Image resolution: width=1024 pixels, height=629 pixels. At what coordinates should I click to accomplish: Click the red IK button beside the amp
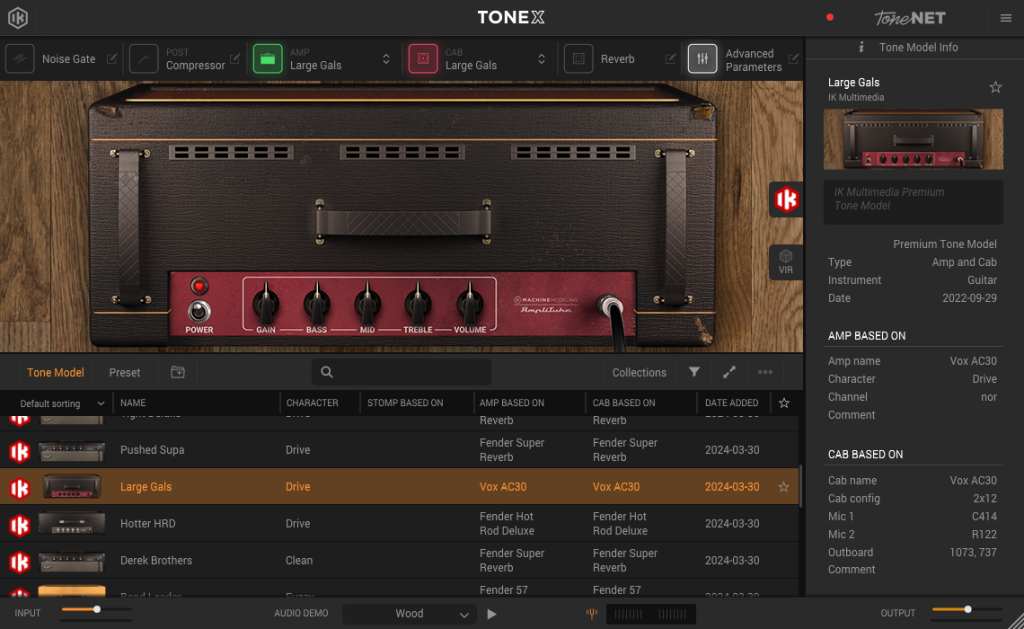(786, 199)
